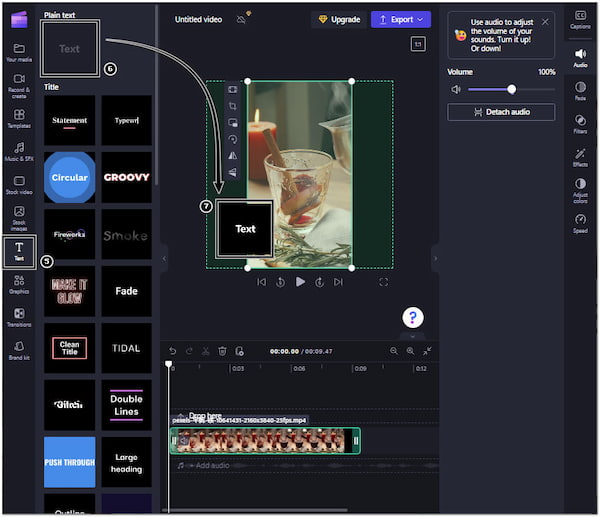Viewport: 600px width, 517px height.
Task: Click the Untitled video name field
Action: coord(198,20)
